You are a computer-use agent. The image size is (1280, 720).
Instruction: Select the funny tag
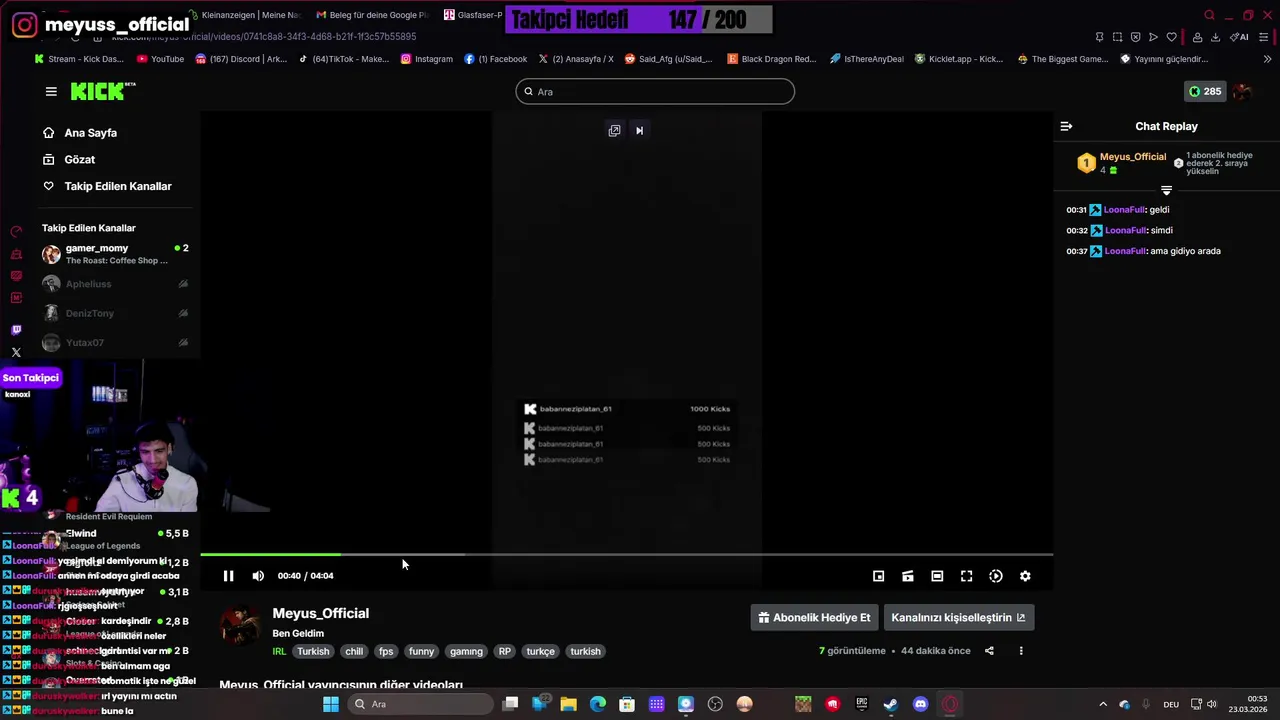(421, 651)
